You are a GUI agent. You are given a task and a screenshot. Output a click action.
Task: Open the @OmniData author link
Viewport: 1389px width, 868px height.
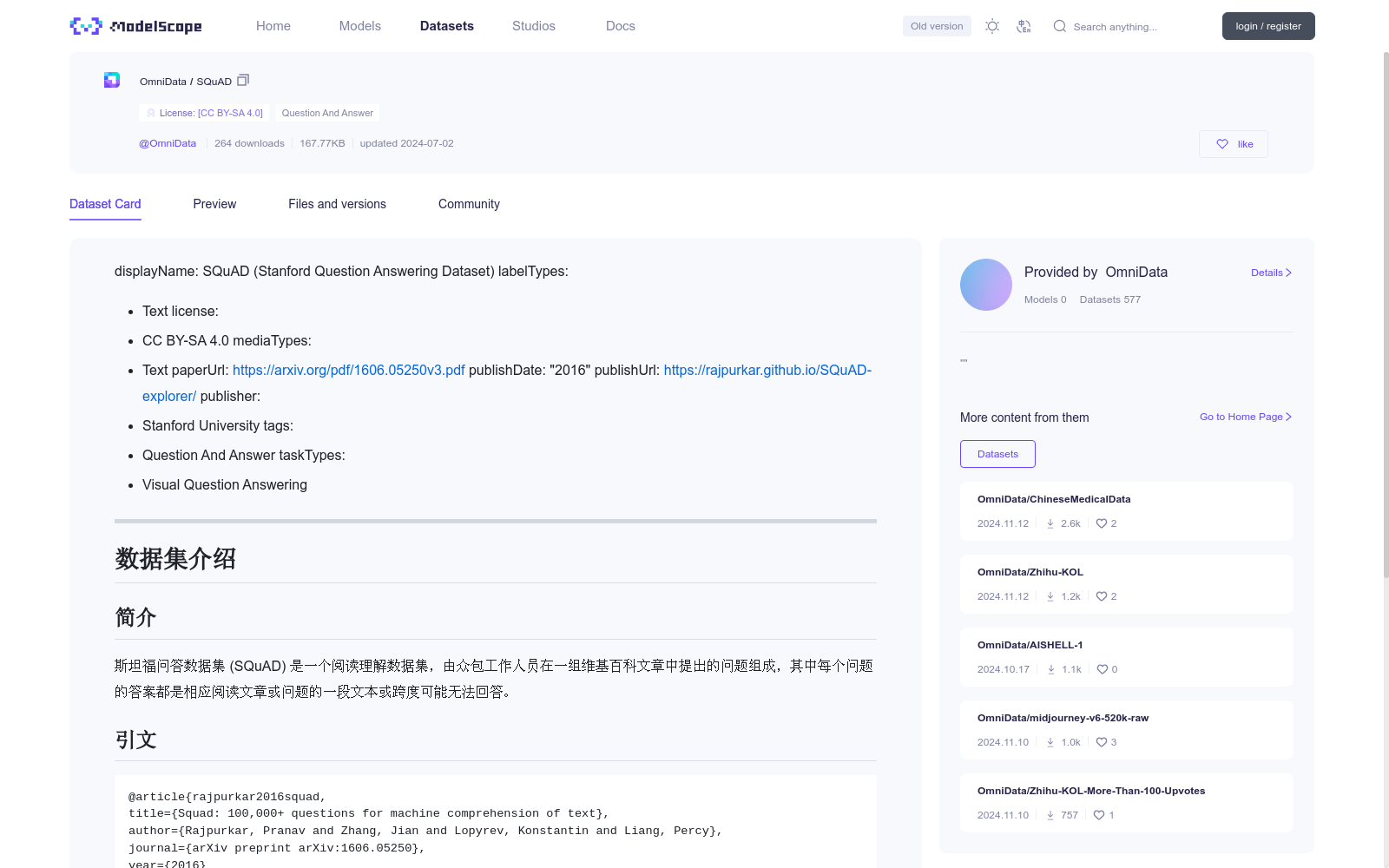tap(168, 143)
